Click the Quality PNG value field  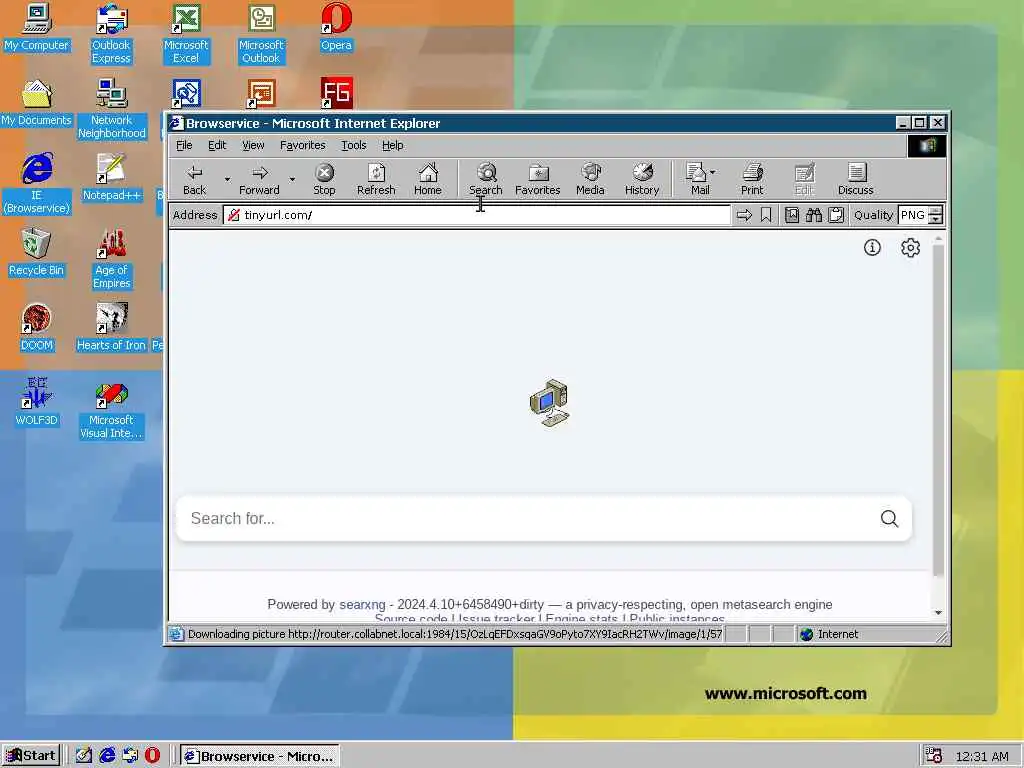point(913,215)
